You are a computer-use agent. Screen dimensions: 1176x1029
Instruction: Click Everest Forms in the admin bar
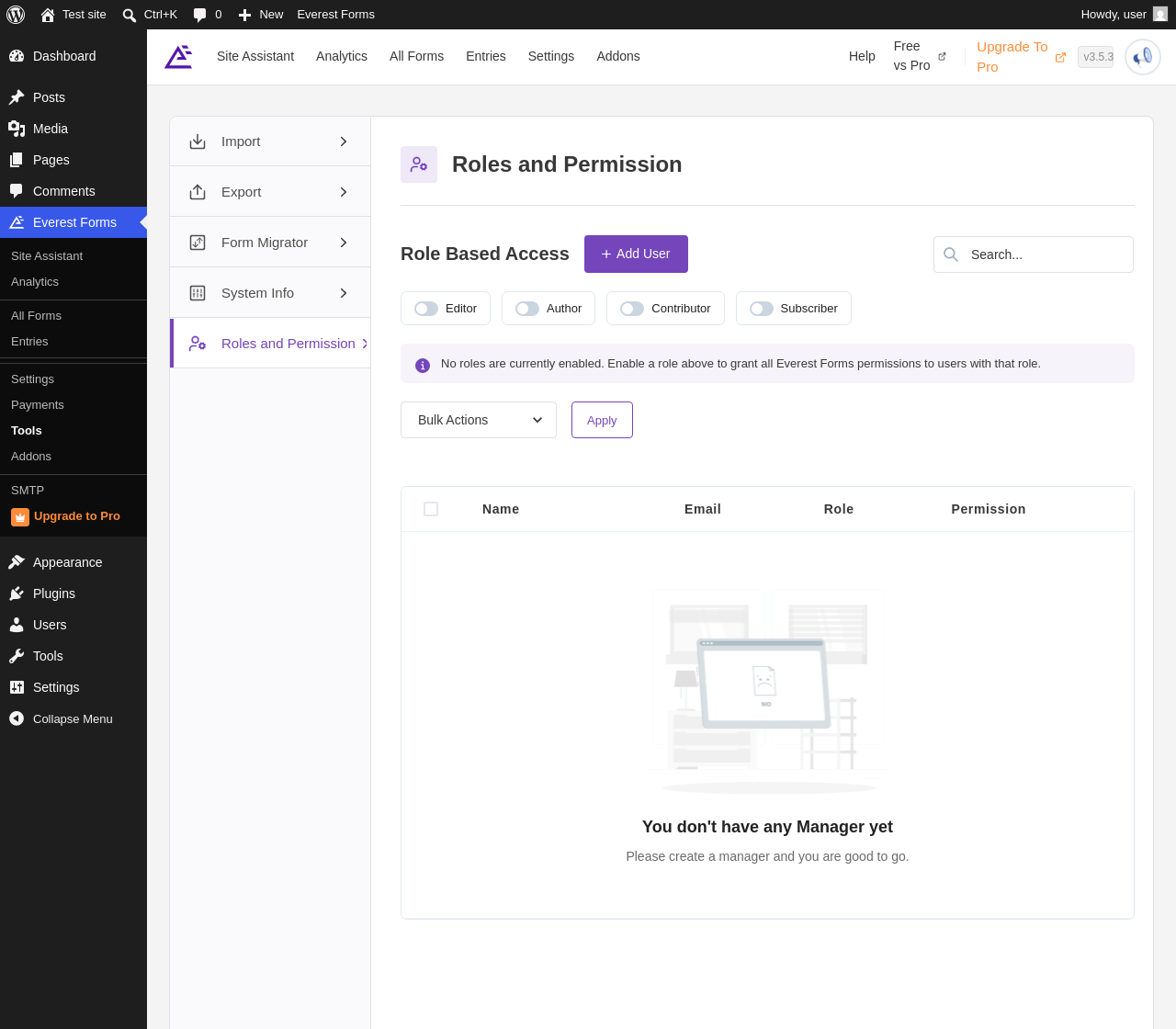[x=335, y=15]
